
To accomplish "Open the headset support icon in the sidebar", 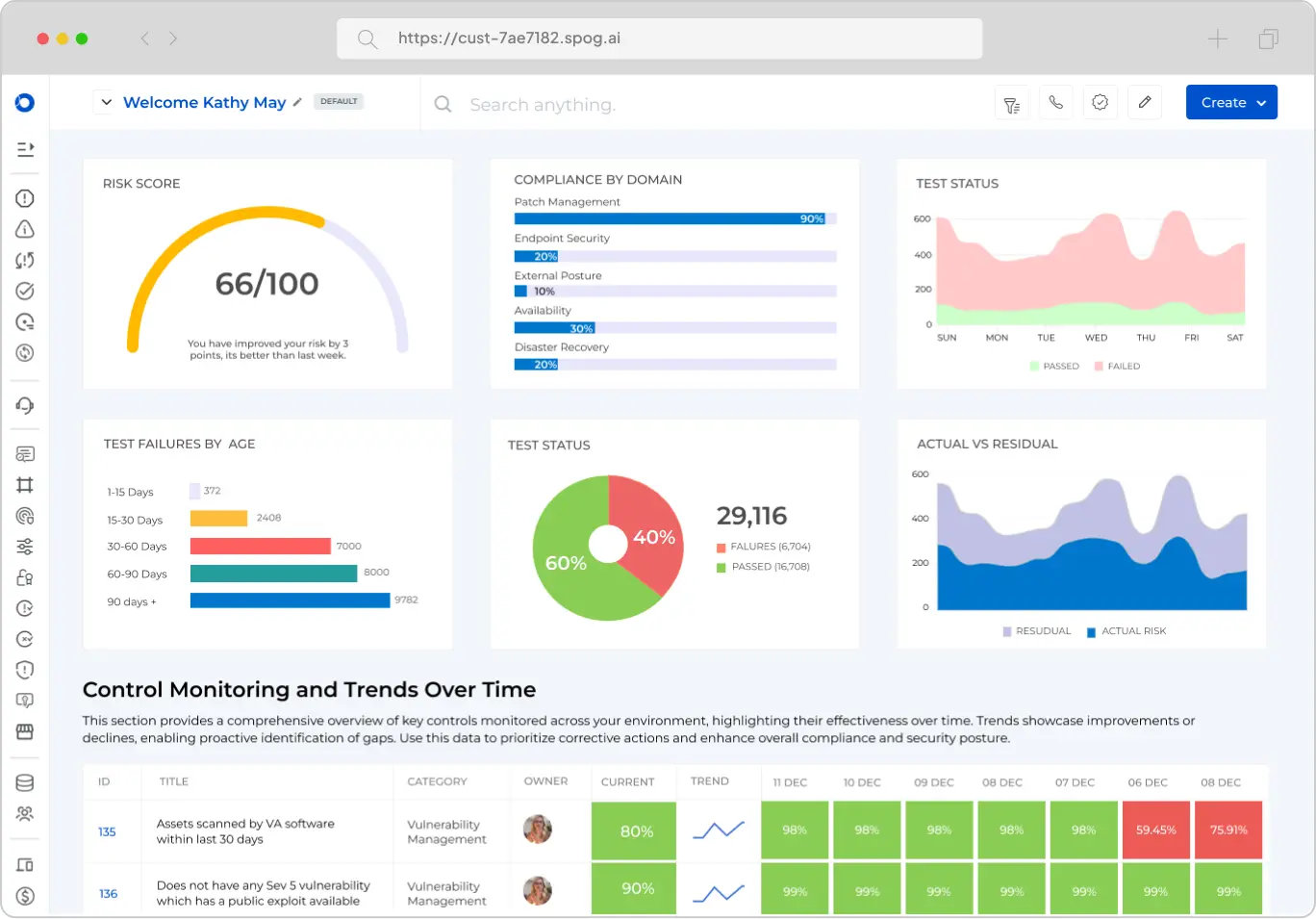I will tap(24, 406).
